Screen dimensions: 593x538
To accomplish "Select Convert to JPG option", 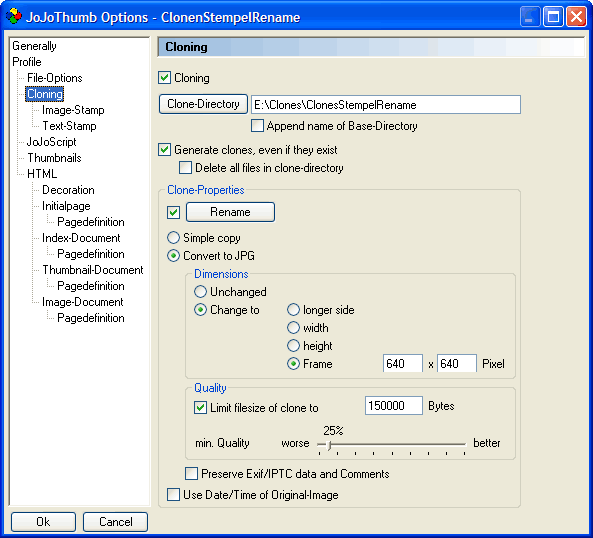I will pyautogui.click(x=173, y=256).
